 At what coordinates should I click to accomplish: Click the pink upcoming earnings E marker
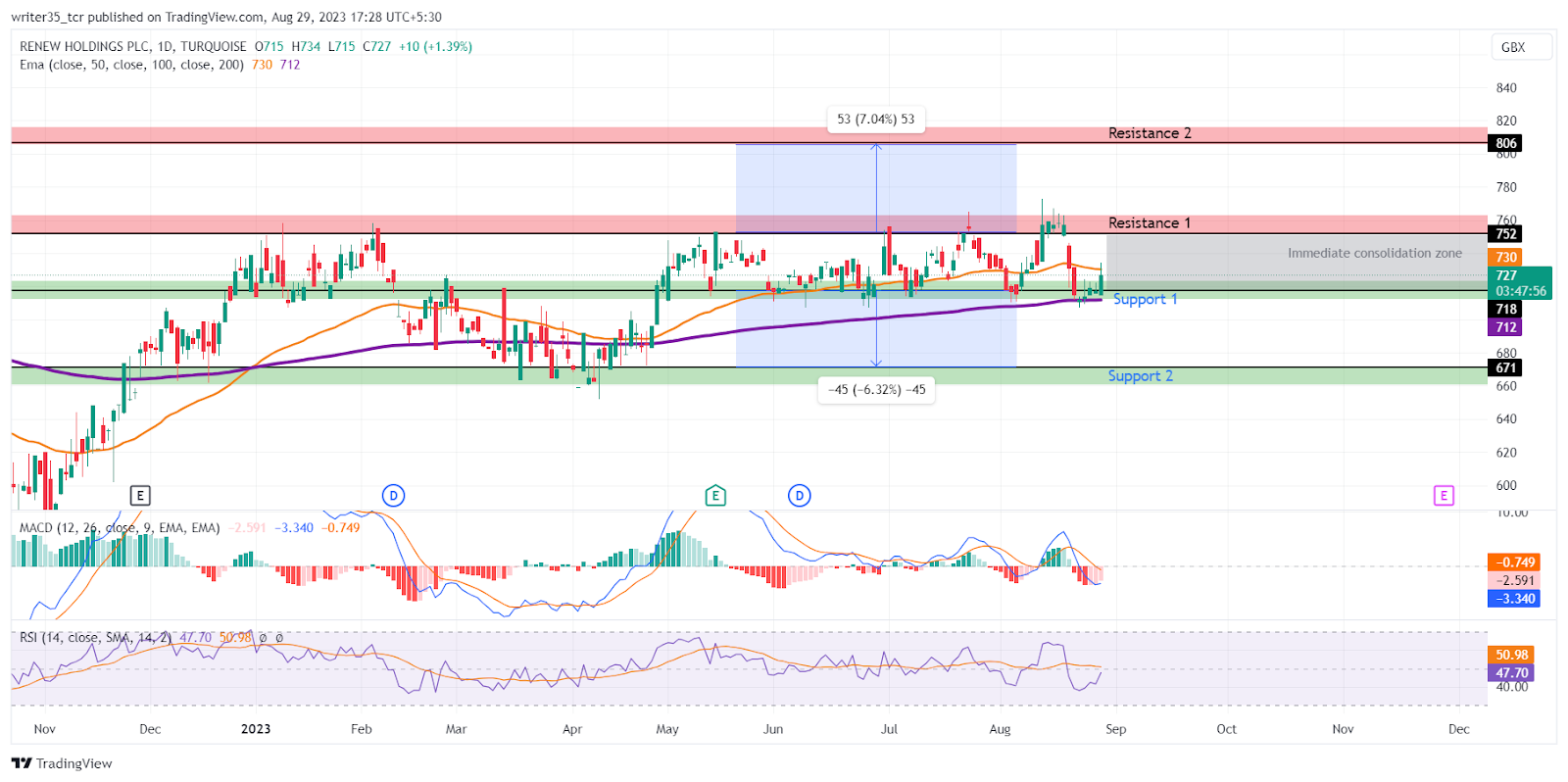(x=1444, y=496)
